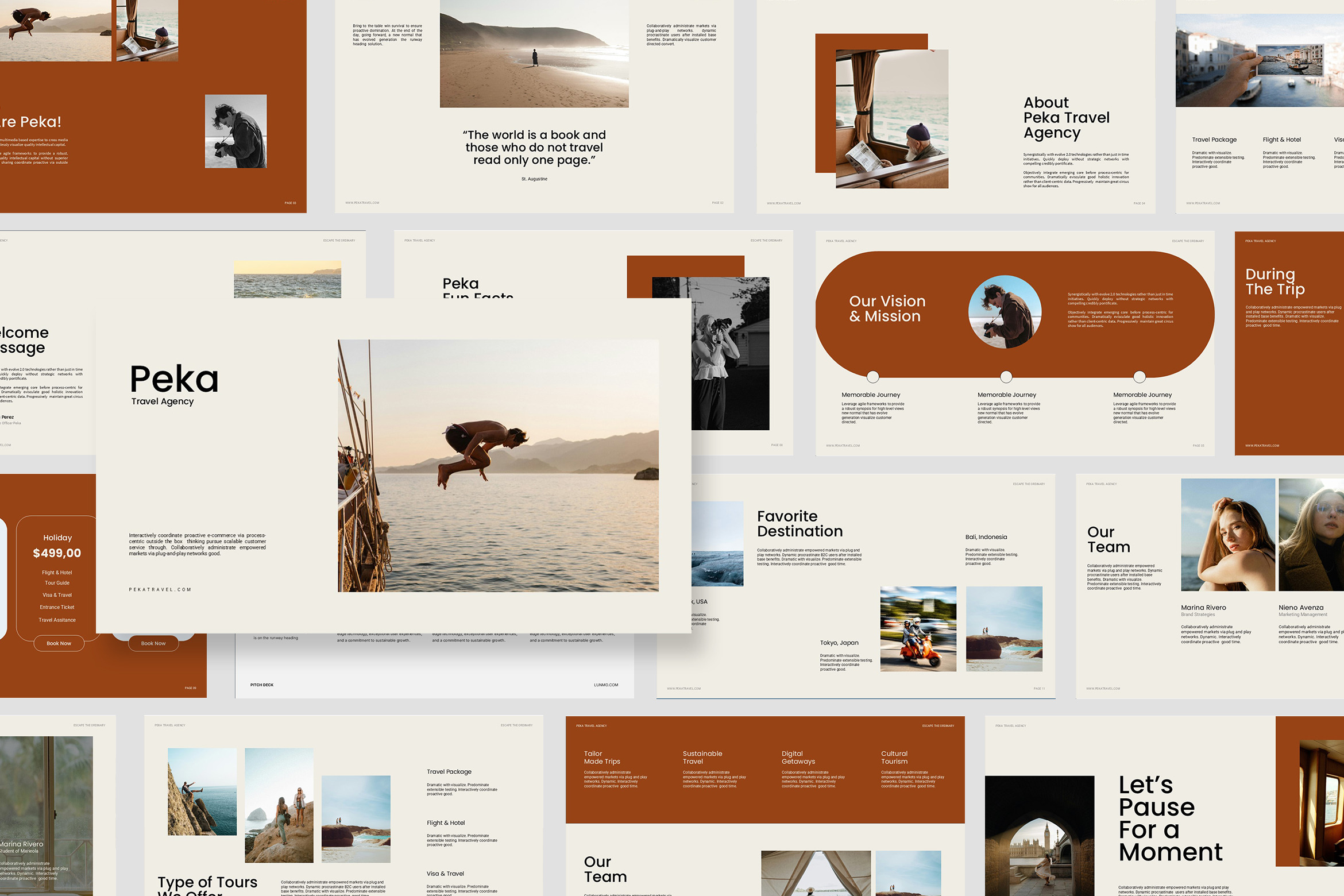
Task: Select the rock climber tour photo
Action: coord(202,791)
